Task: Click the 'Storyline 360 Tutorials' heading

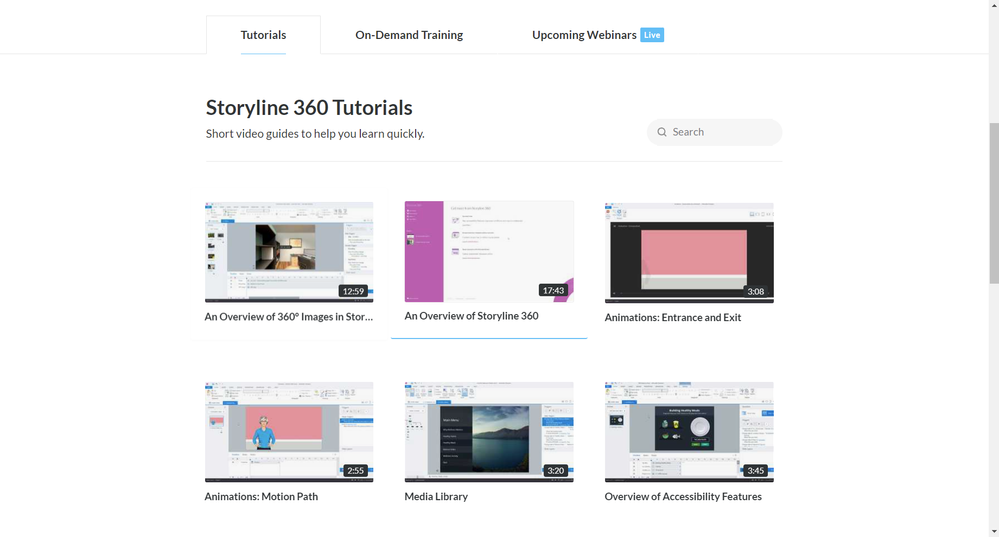Action: coord(309,108)
